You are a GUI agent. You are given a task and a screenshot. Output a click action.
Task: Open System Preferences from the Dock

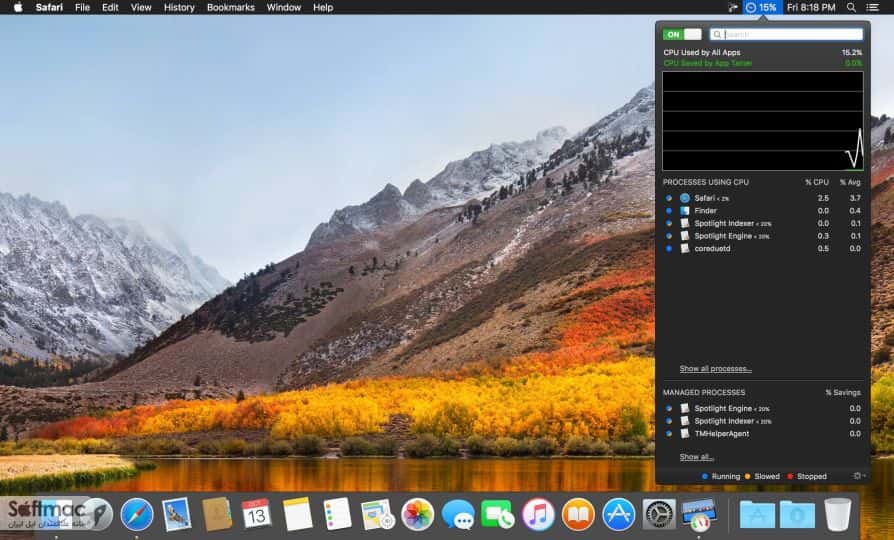coord(659,514)
